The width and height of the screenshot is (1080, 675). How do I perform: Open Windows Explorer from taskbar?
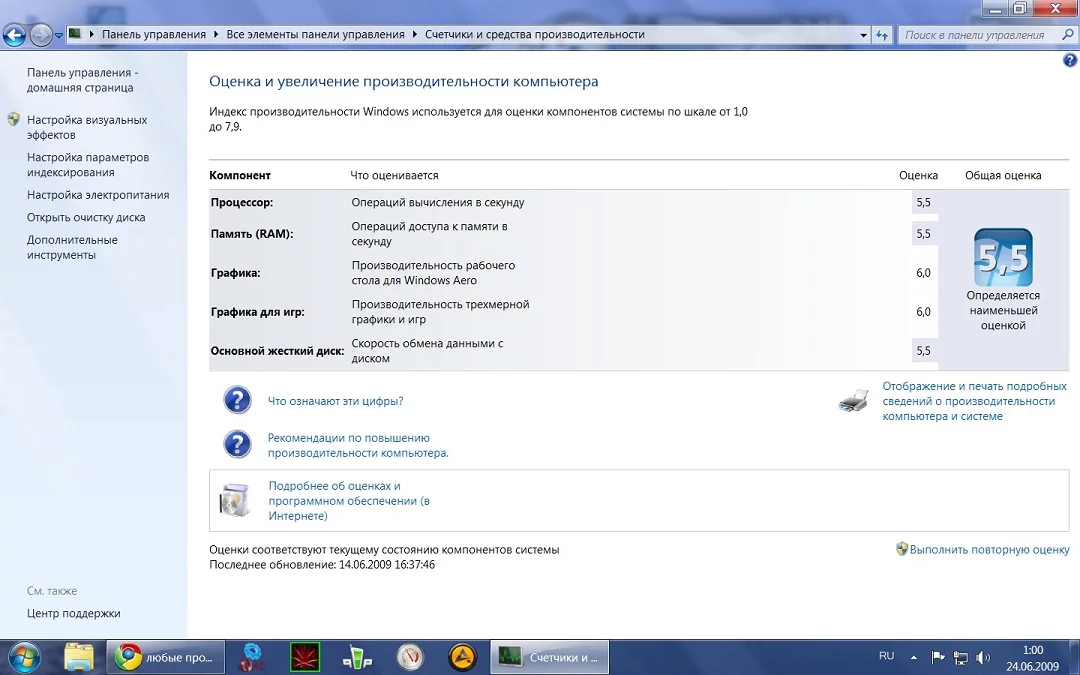(79, 657)
